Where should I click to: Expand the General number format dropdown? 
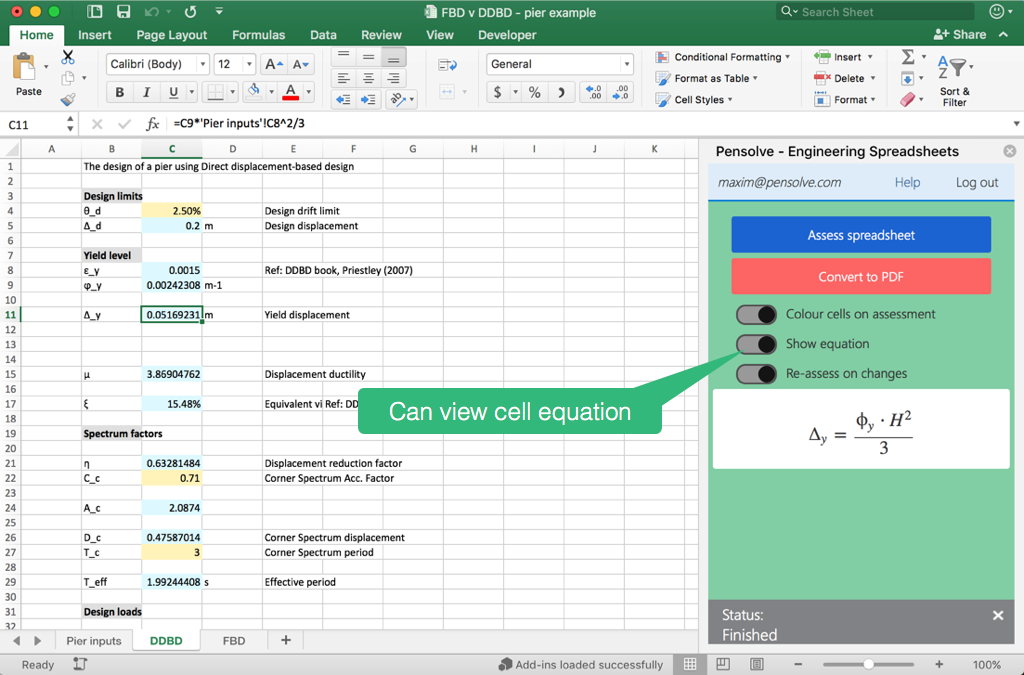pos(626,64)
